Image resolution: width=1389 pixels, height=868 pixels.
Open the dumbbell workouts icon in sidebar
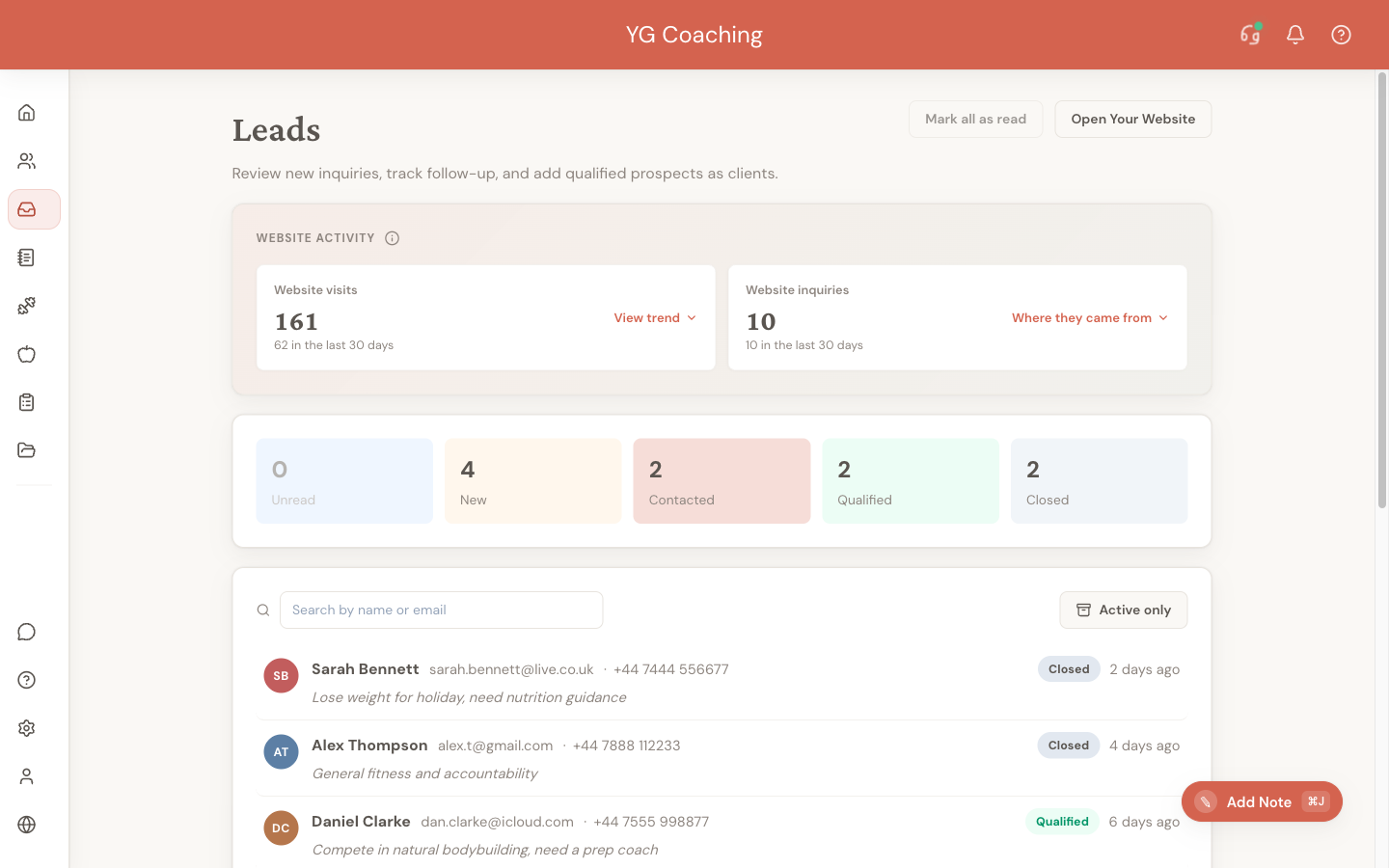(x=27, y=306)
